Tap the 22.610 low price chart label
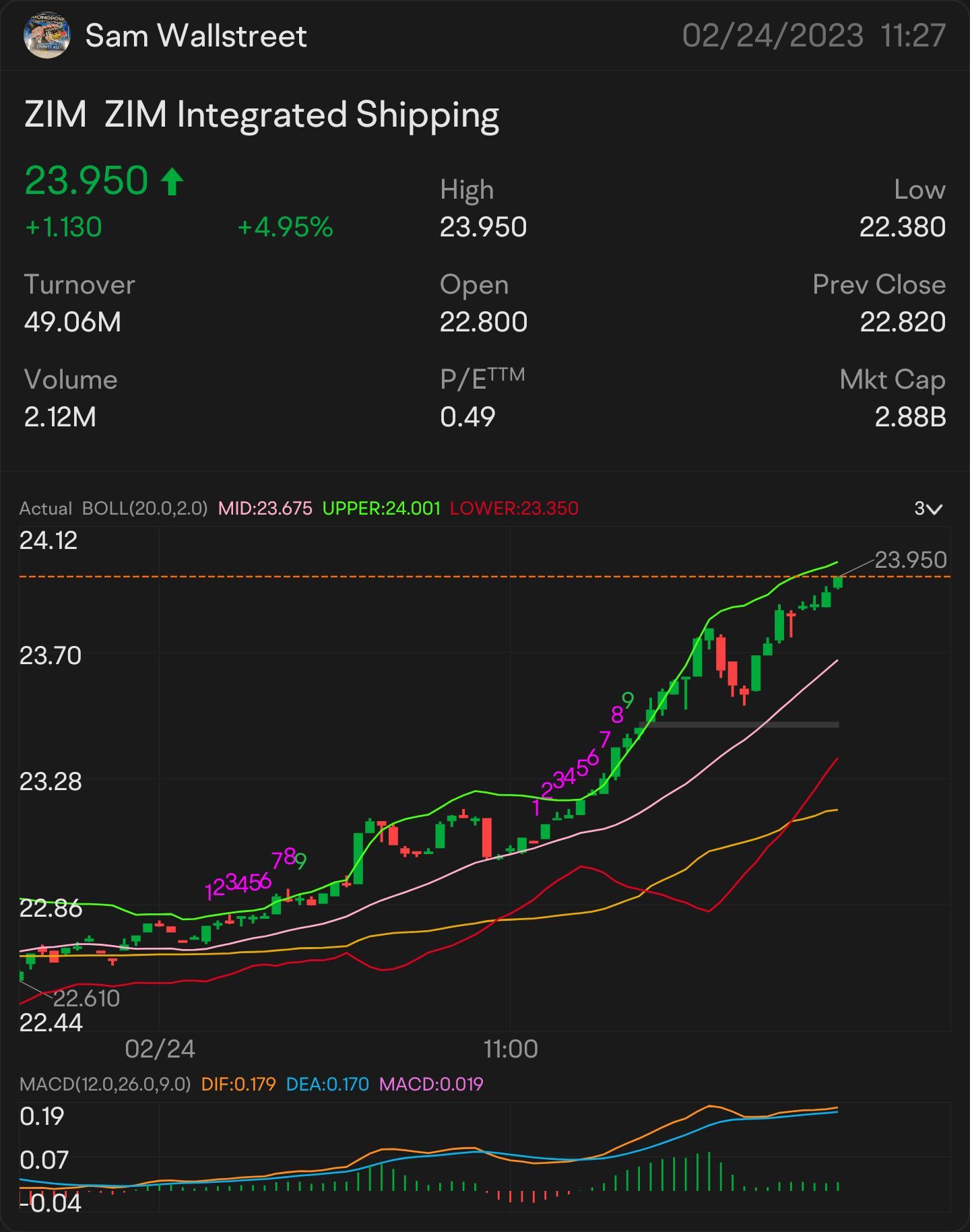 point(86,998)
